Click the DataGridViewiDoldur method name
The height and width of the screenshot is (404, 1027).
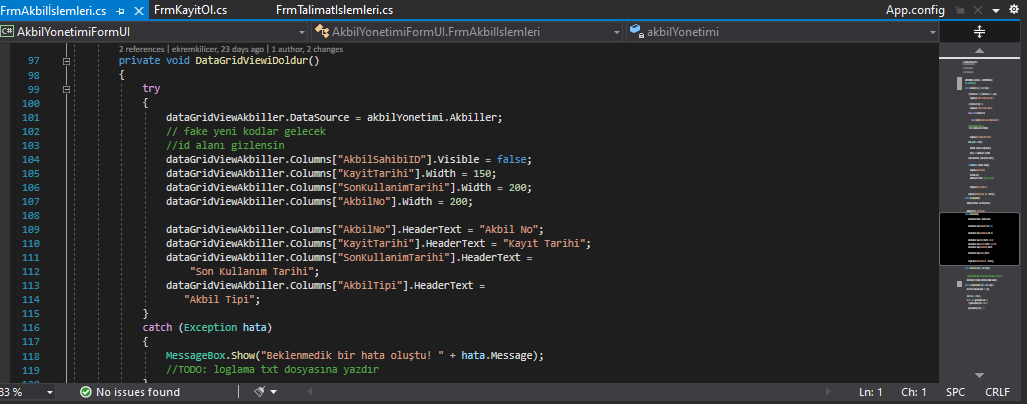[x=251, y=61]
